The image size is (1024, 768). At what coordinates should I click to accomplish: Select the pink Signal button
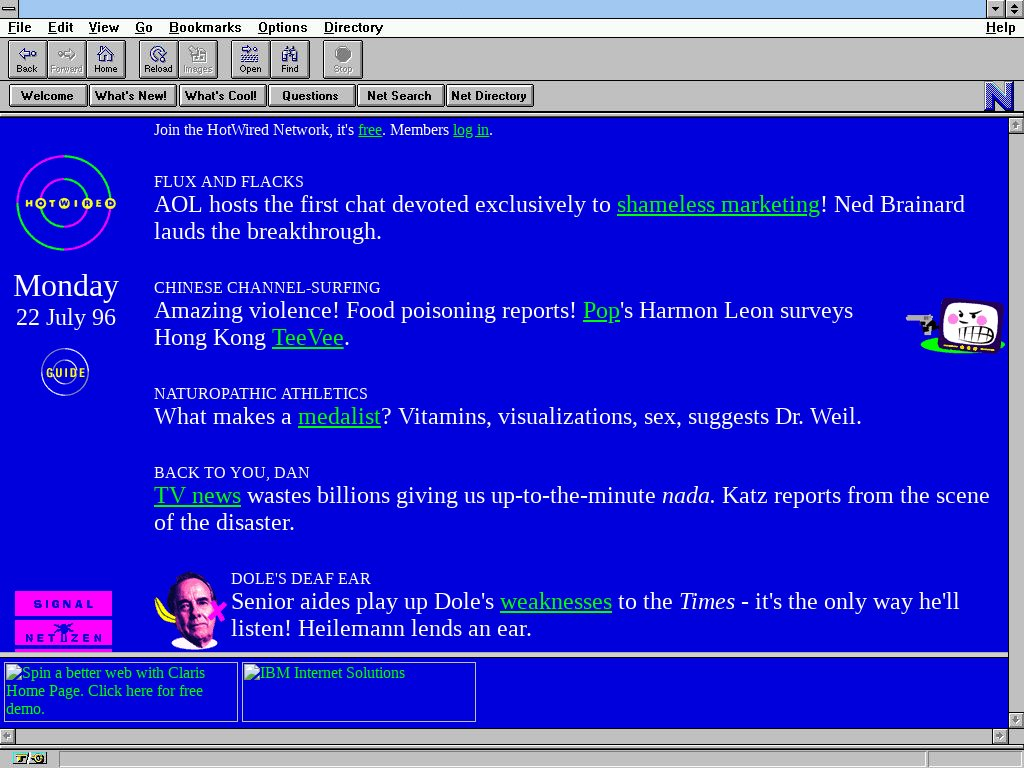63,604
